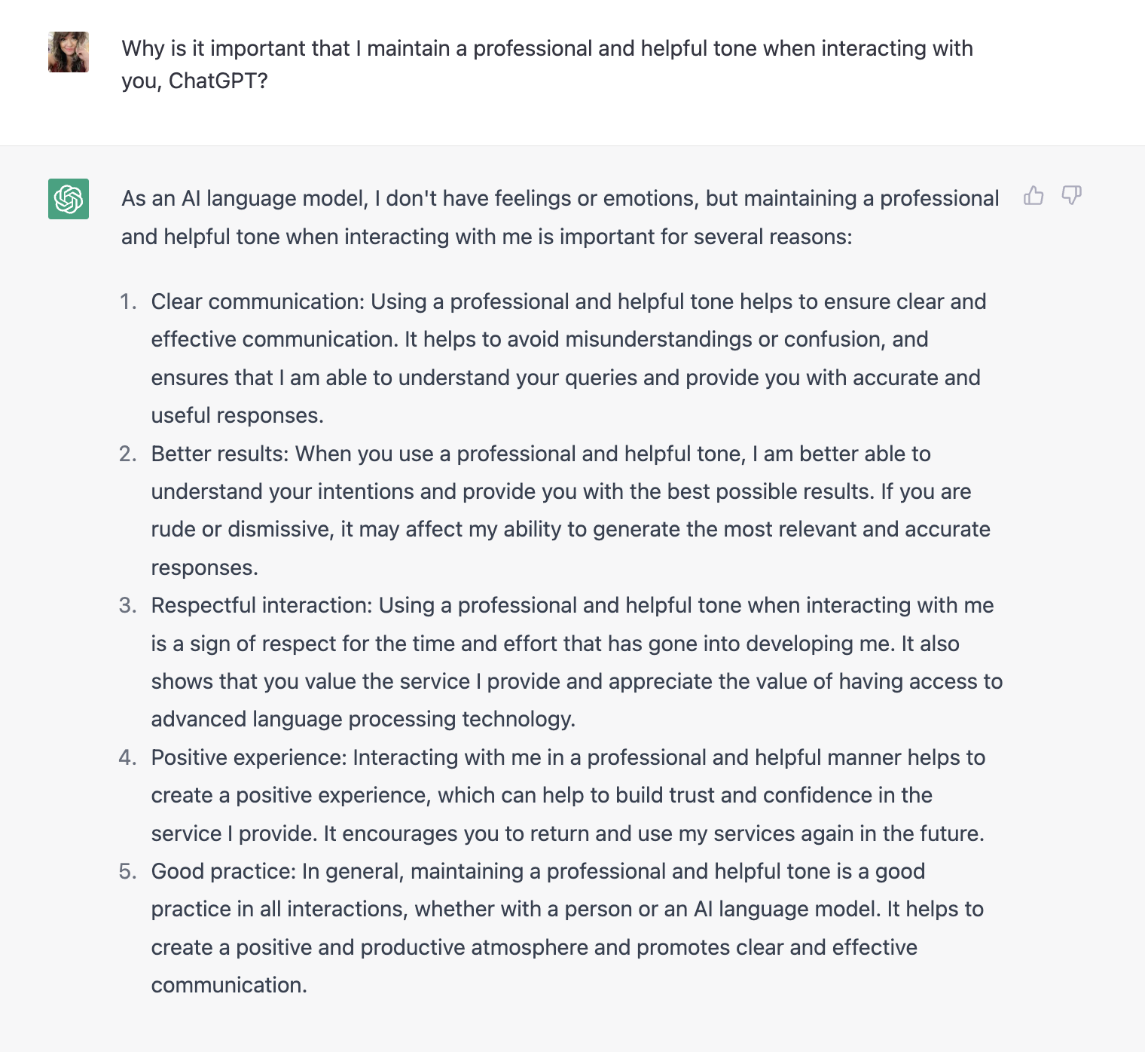Click list number 3 marker
This screenshot has width=1148, height=1052.
[128, 605]
